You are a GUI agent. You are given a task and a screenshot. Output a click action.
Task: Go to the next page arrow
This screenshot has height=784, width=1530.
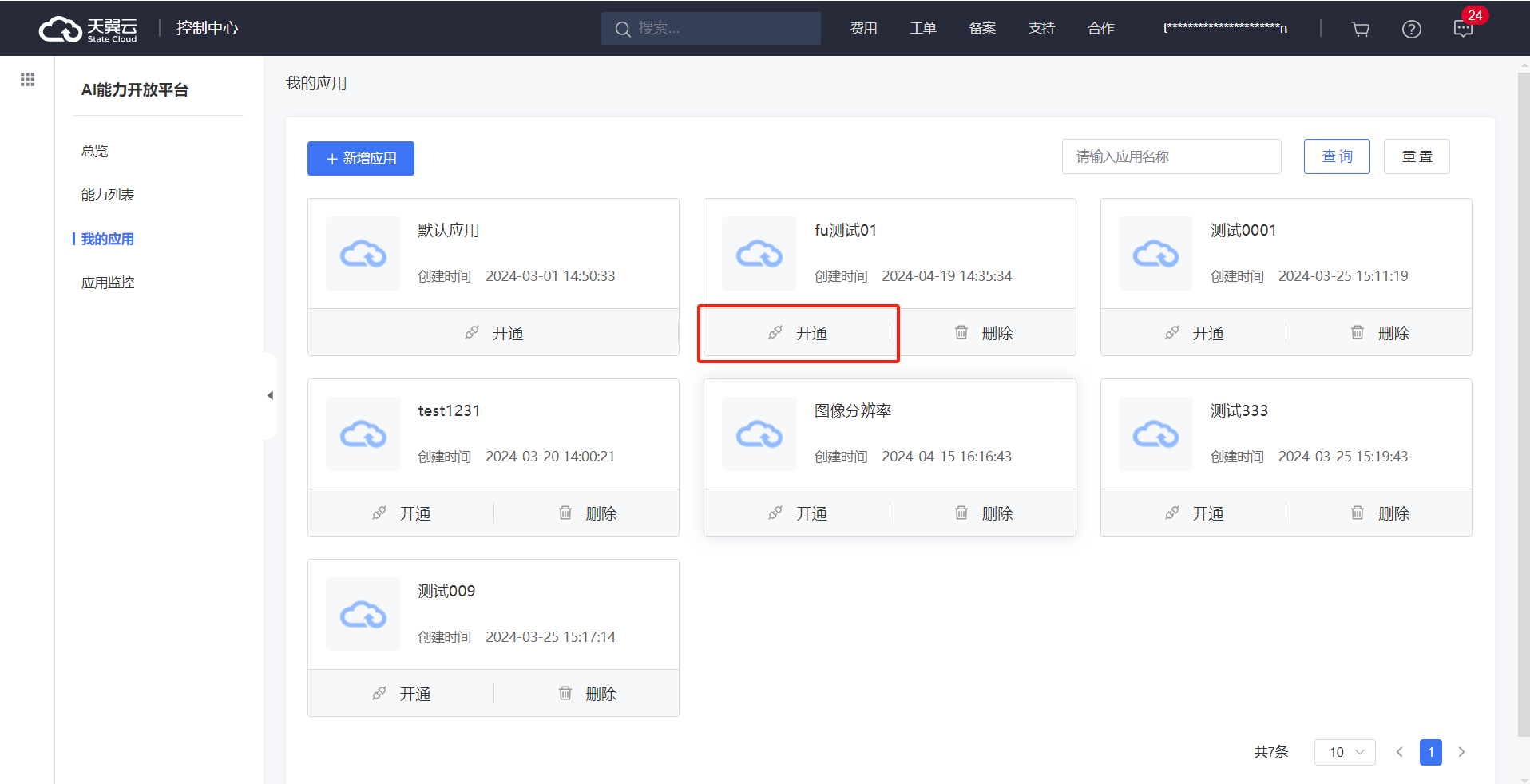[x=1461, y=752]
